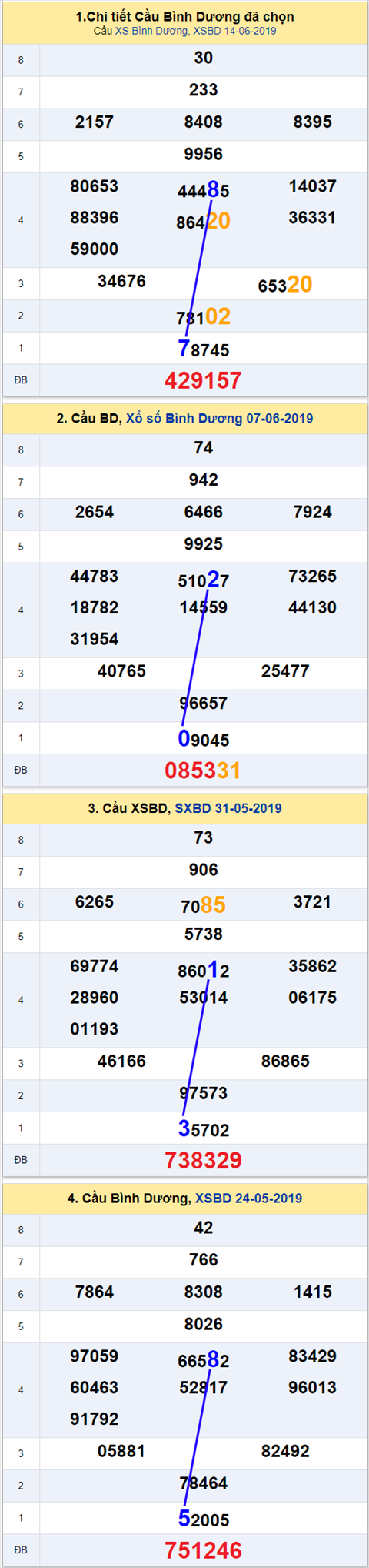
Task: Select the fourth prize number 51027
Action: pos(204,580)
